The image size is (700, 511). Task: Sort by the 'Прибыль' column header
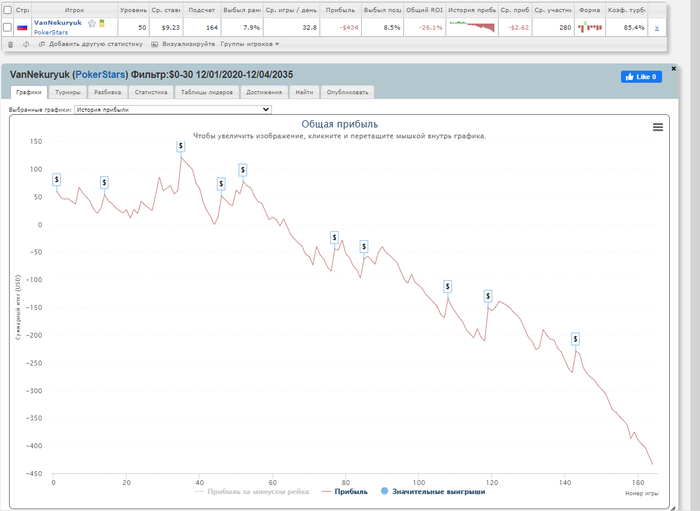[x=340, y=10]
